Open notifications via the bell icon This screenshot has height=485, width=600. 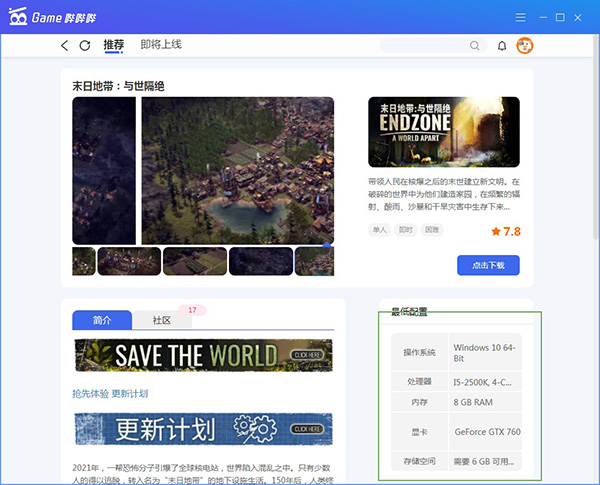(502, 46)
